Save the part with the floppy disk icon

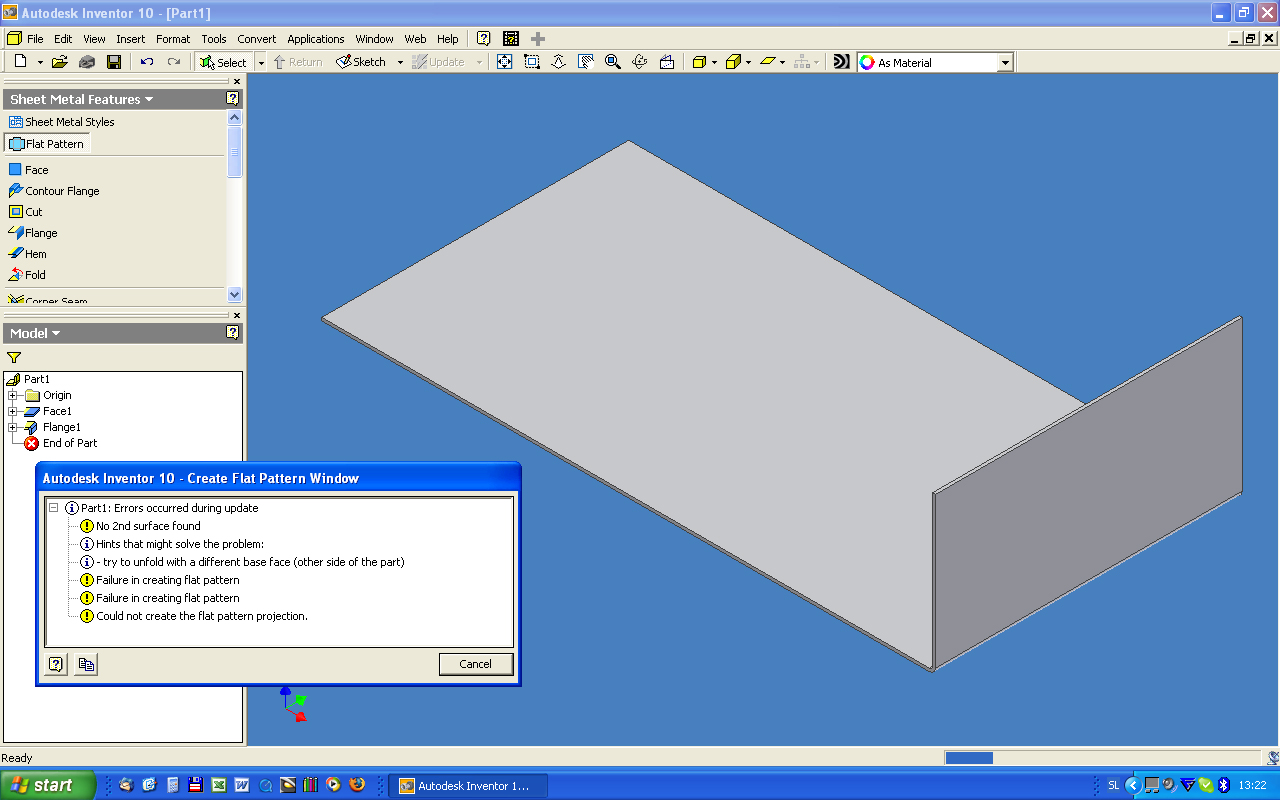(x=113, y=62)
